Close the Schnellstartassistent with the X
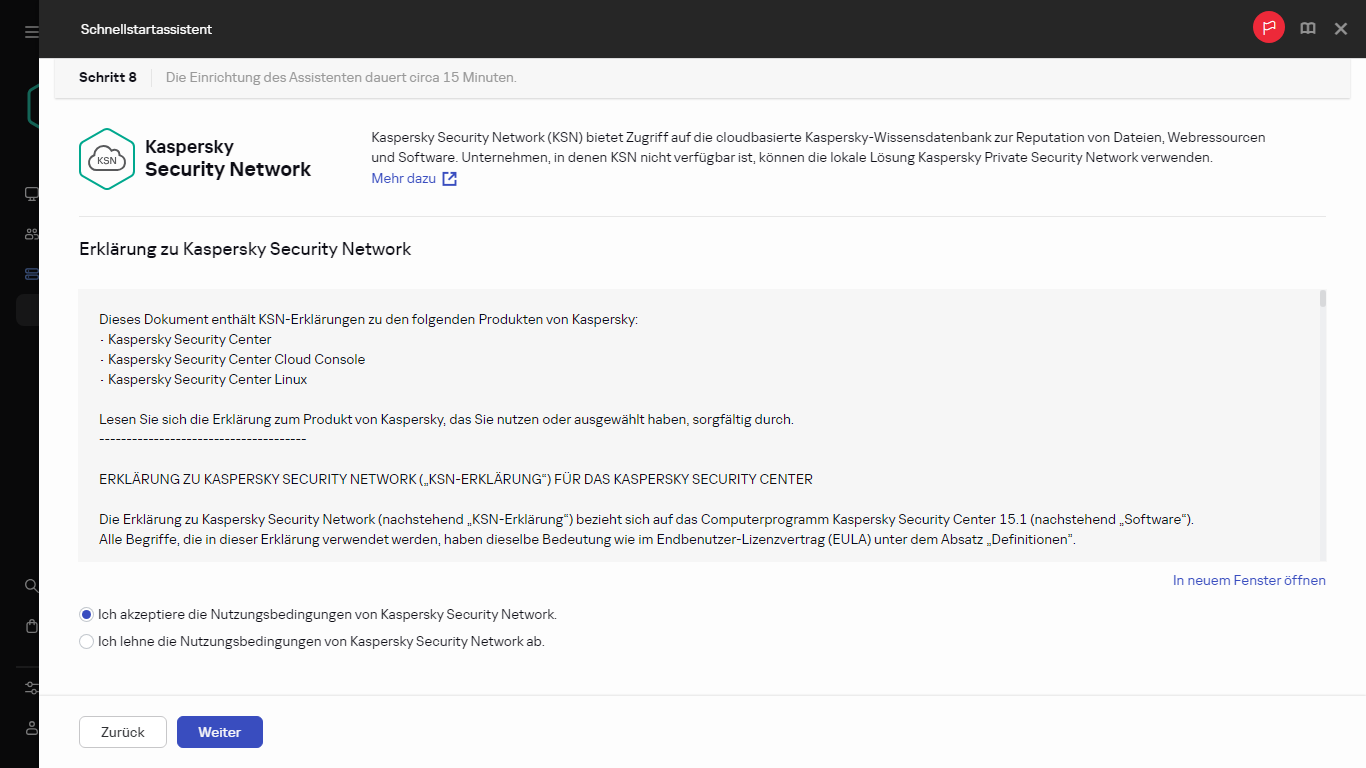The width and height of the screenshot is (1366, 768). [1340, 28]
